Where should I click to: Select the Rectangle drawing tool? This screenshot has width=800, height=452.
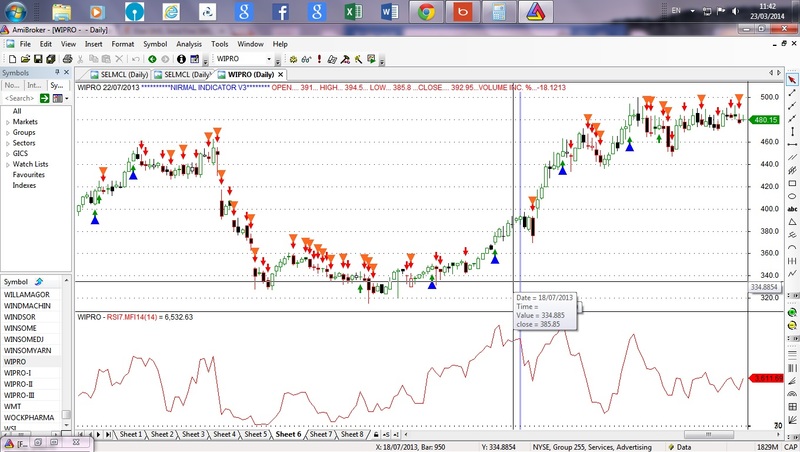pyautogui.click(x=792, y=183)
